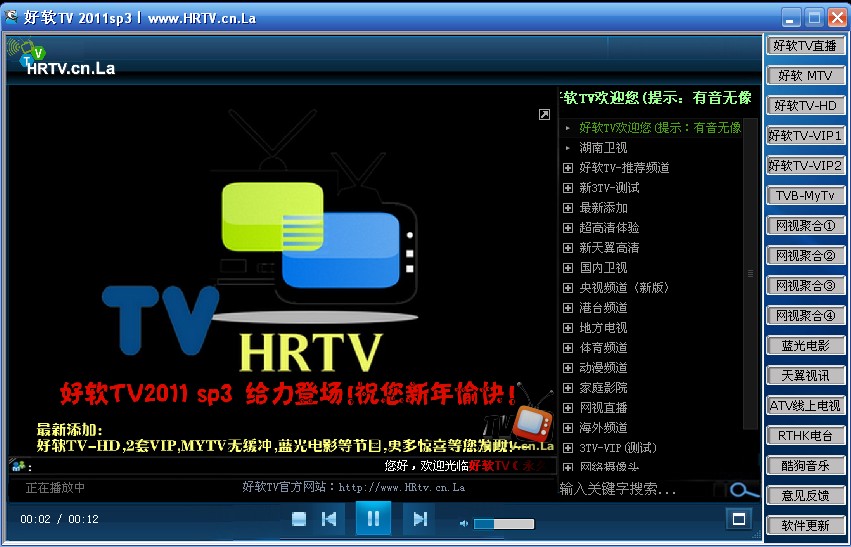
Task: Open 网视聚合③ section
Action: click(805, 285)
